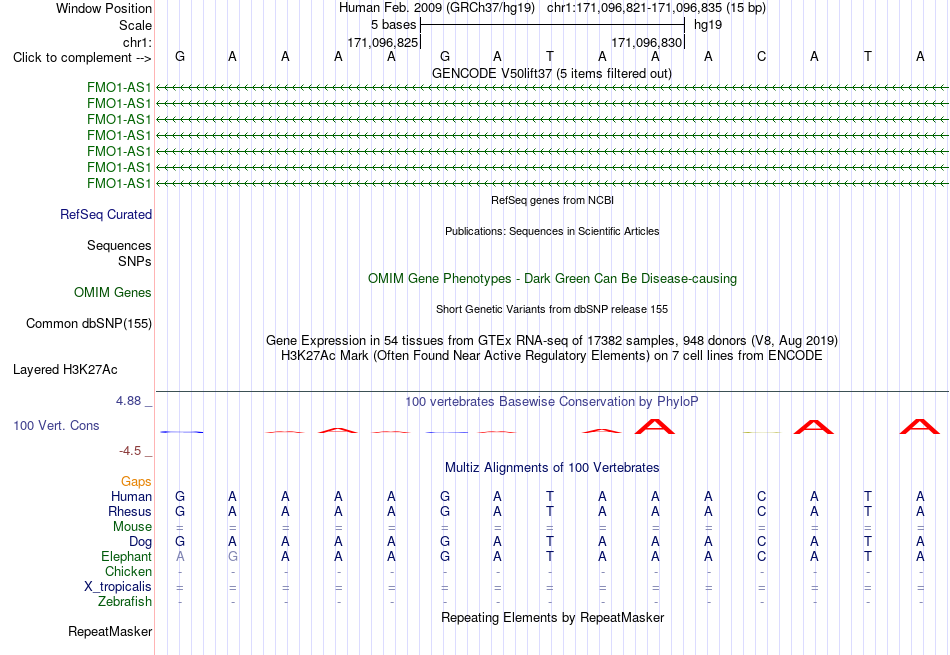Open the OMIM Genes track label
This screenshot has height=655, width=950.
coord(113,293)
